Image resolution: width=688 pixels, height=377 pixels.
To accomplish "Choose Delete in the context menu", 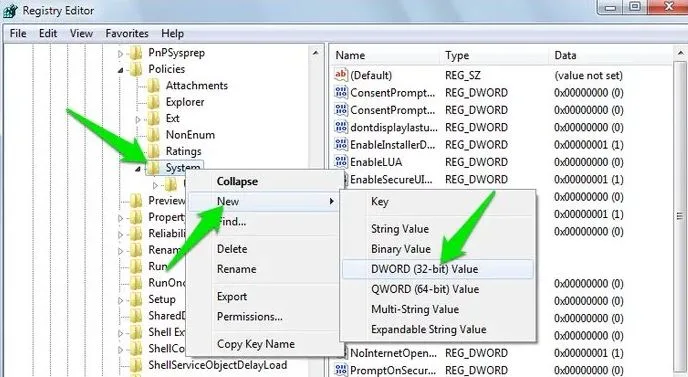I will (265, 249).
